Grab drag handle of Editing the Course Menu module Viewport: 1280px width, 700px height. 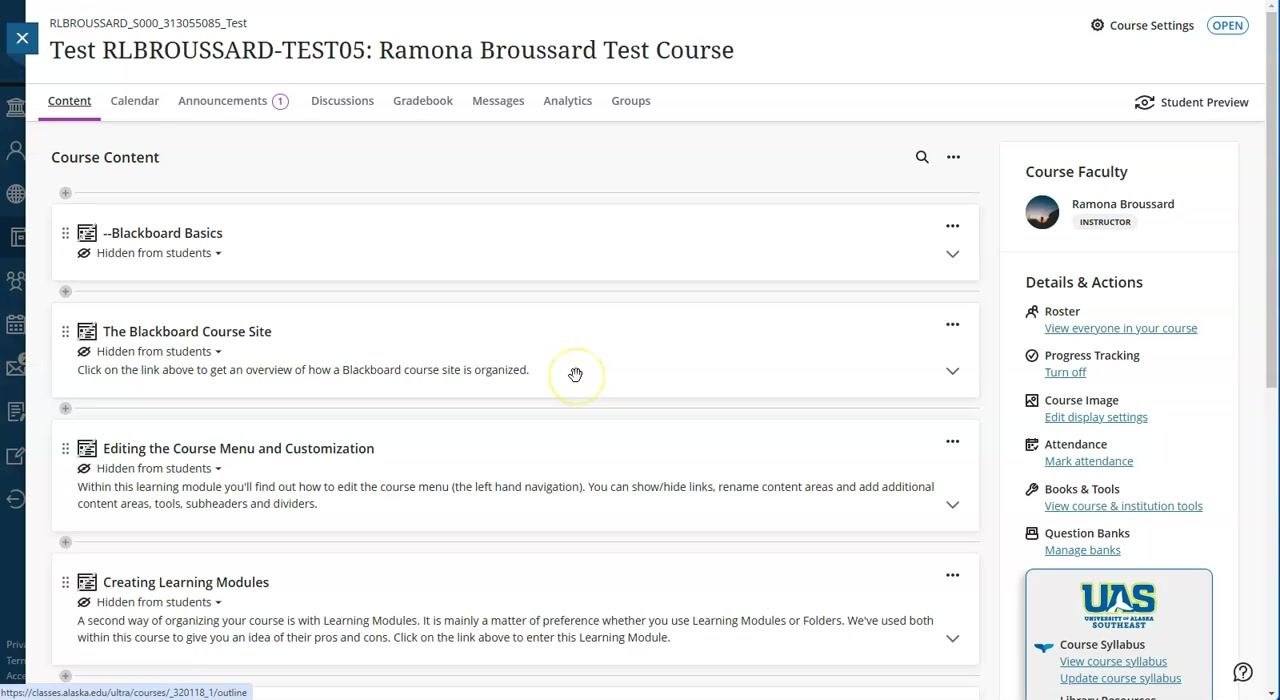pos(65,448)
